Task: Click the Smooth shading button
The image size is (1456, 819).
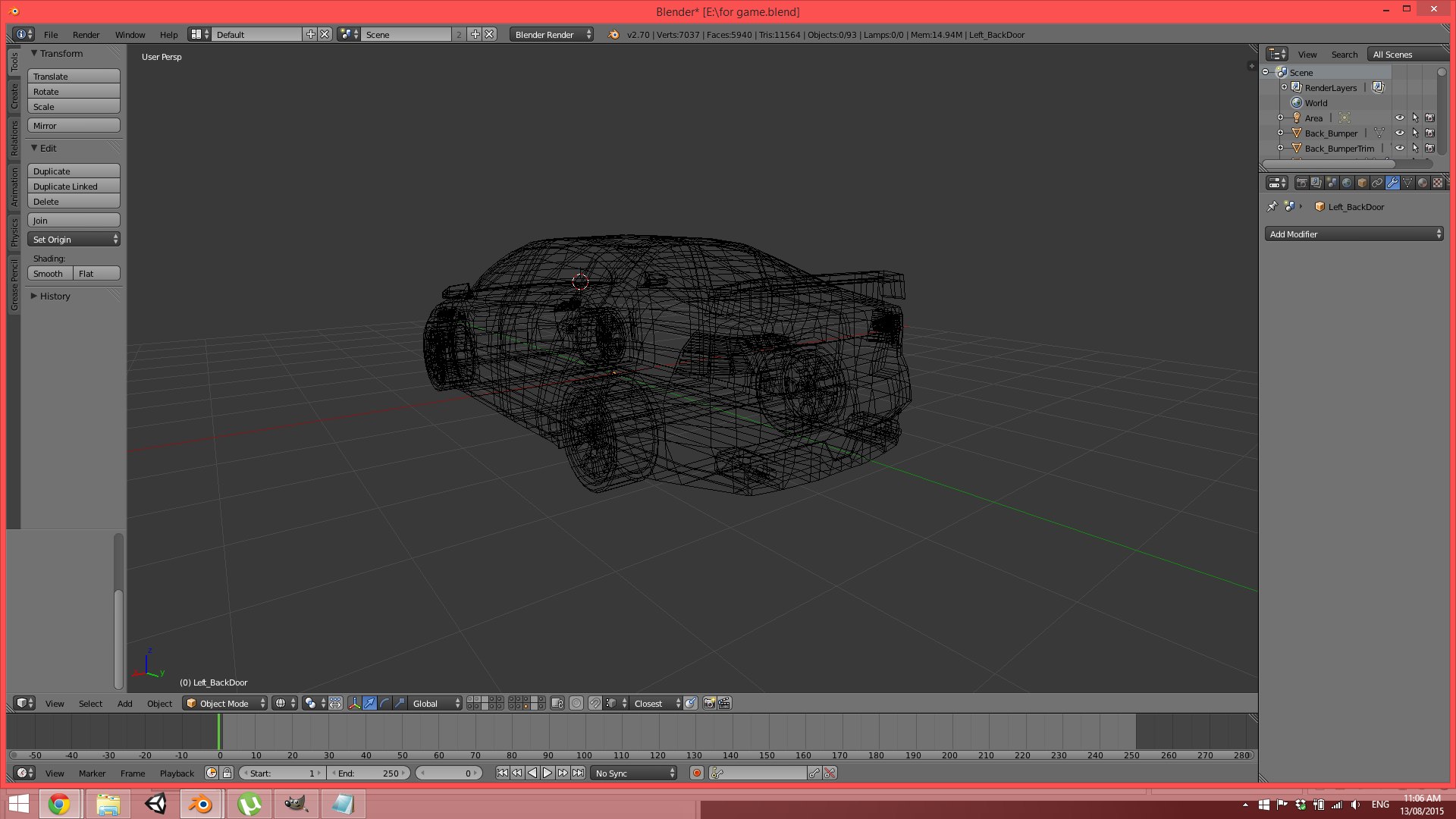Action: [50, 274]
